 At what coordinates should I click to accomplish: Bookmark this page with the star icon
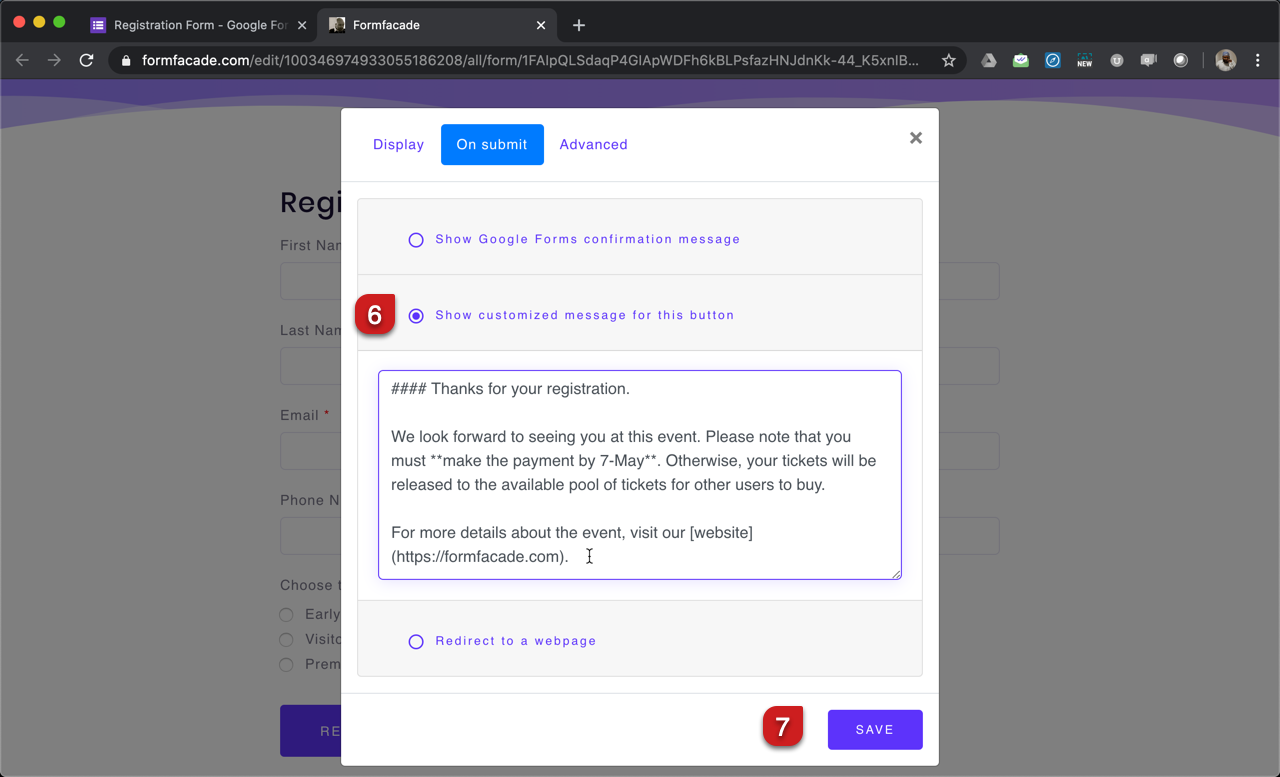tap(948, 61)
